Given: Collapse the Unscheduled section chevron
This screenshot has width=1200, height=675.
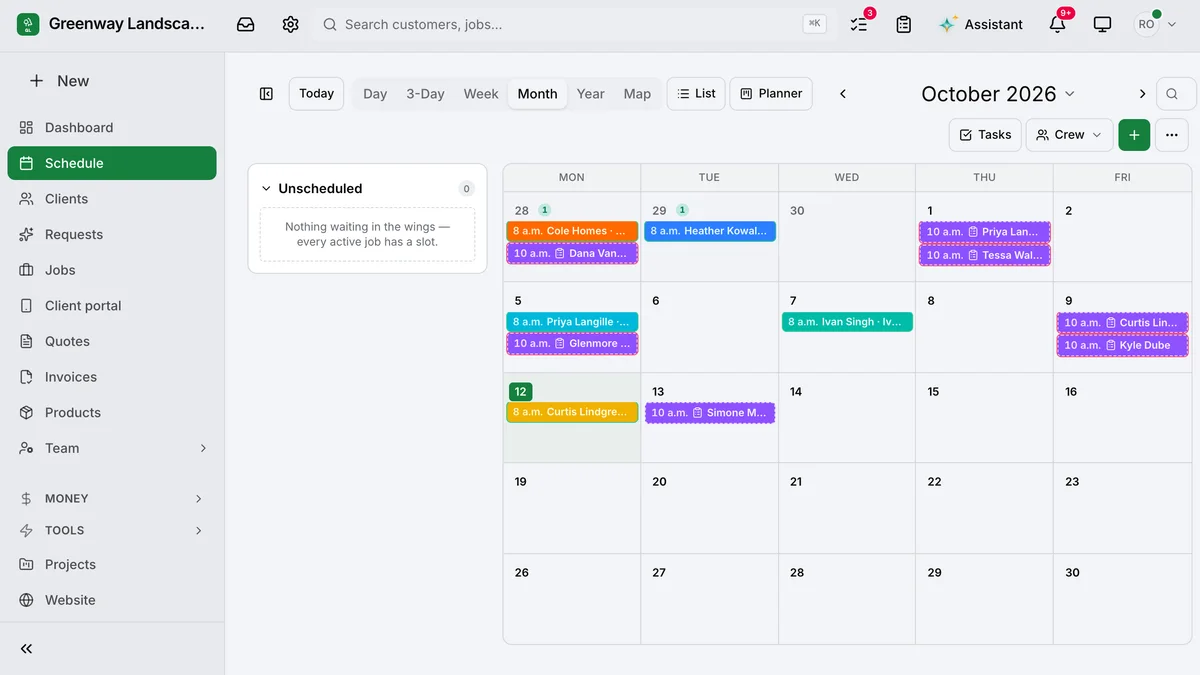Looking at the screenshot, I should pyautogui.click(x=266, y=188).
